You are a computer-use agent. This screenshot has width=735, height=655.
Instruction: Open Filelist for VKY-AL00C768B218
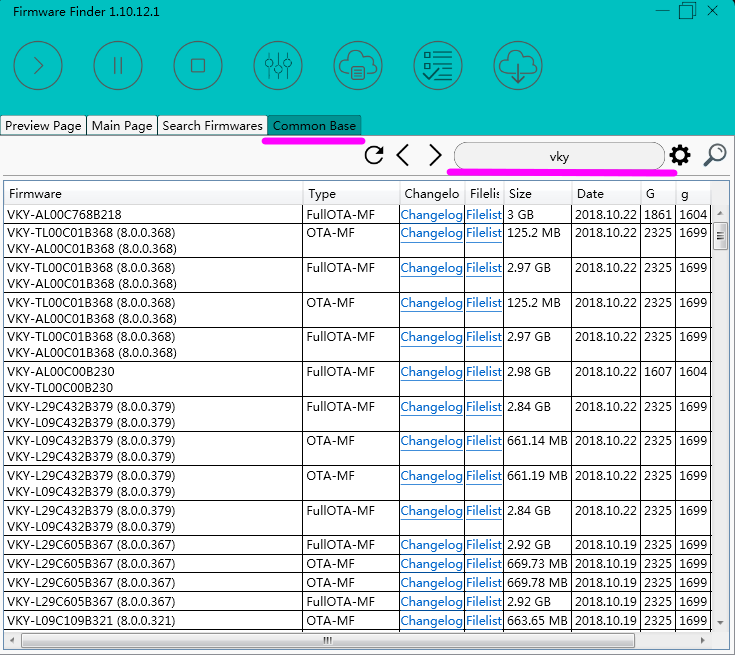pyautogui.click(x=484, y=215)
